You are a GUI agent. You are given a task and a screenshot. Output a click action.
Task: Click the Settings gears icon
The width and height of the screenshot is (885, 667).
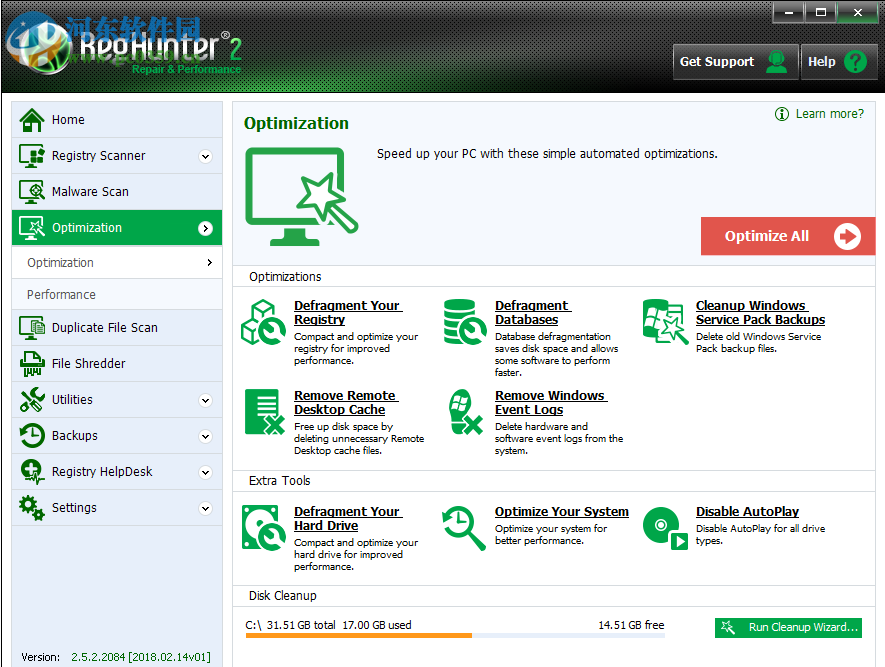(x=32, y=508)
